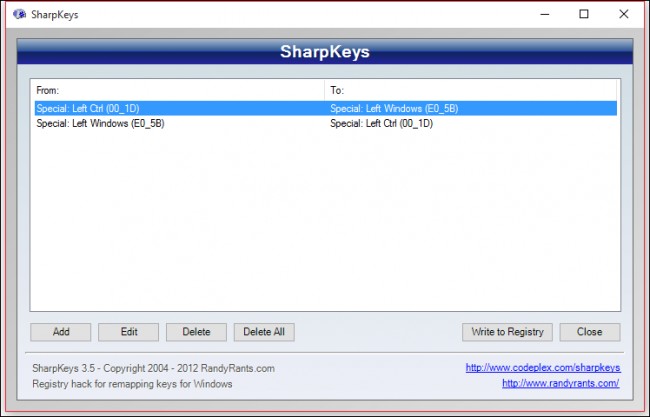
Task: Open the randyrants.com link
Action: (560, 383)
